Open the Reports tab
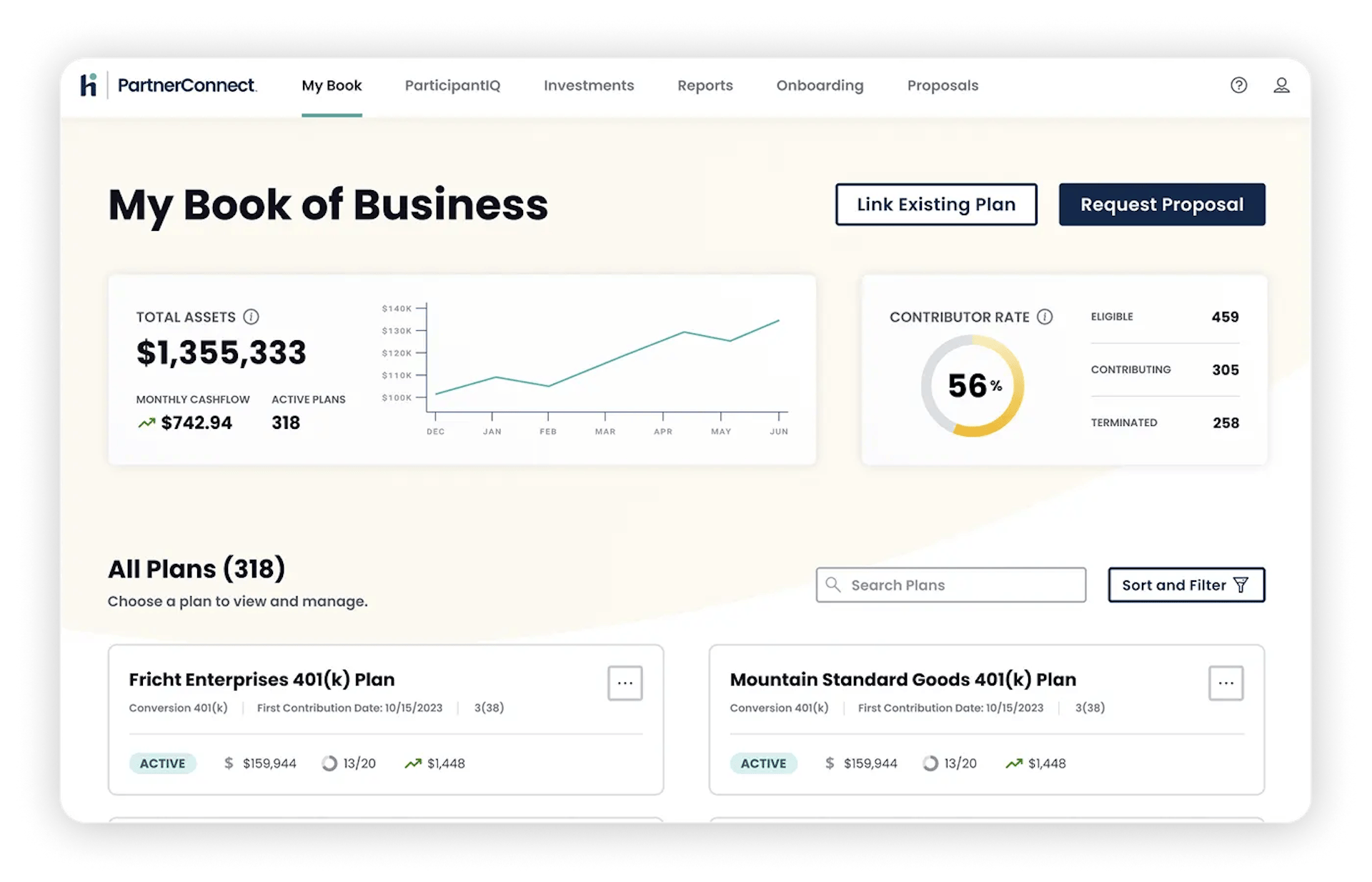Viewport: 1372px width, 882px height. pyautogui.click(x=705, y=86)
